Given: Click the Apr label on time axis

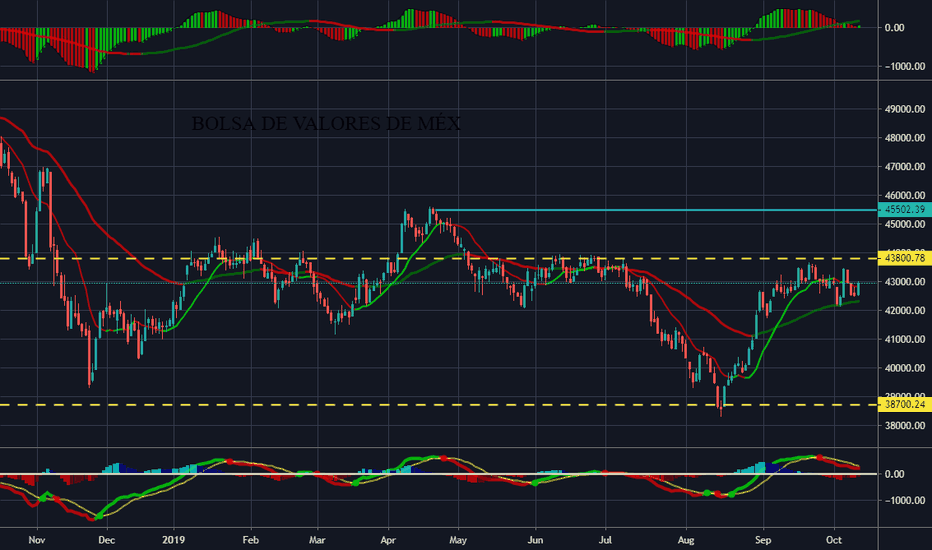Looking at the screenshot, I should click(388, 540).
